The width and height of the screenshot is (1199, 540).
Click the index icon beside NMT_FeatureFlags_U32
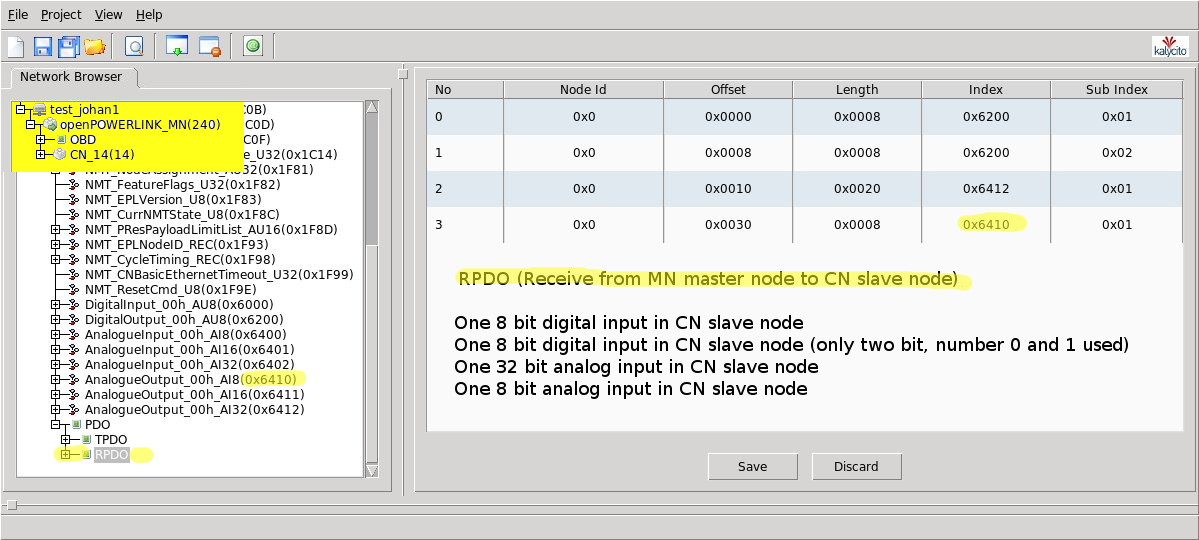74,184
